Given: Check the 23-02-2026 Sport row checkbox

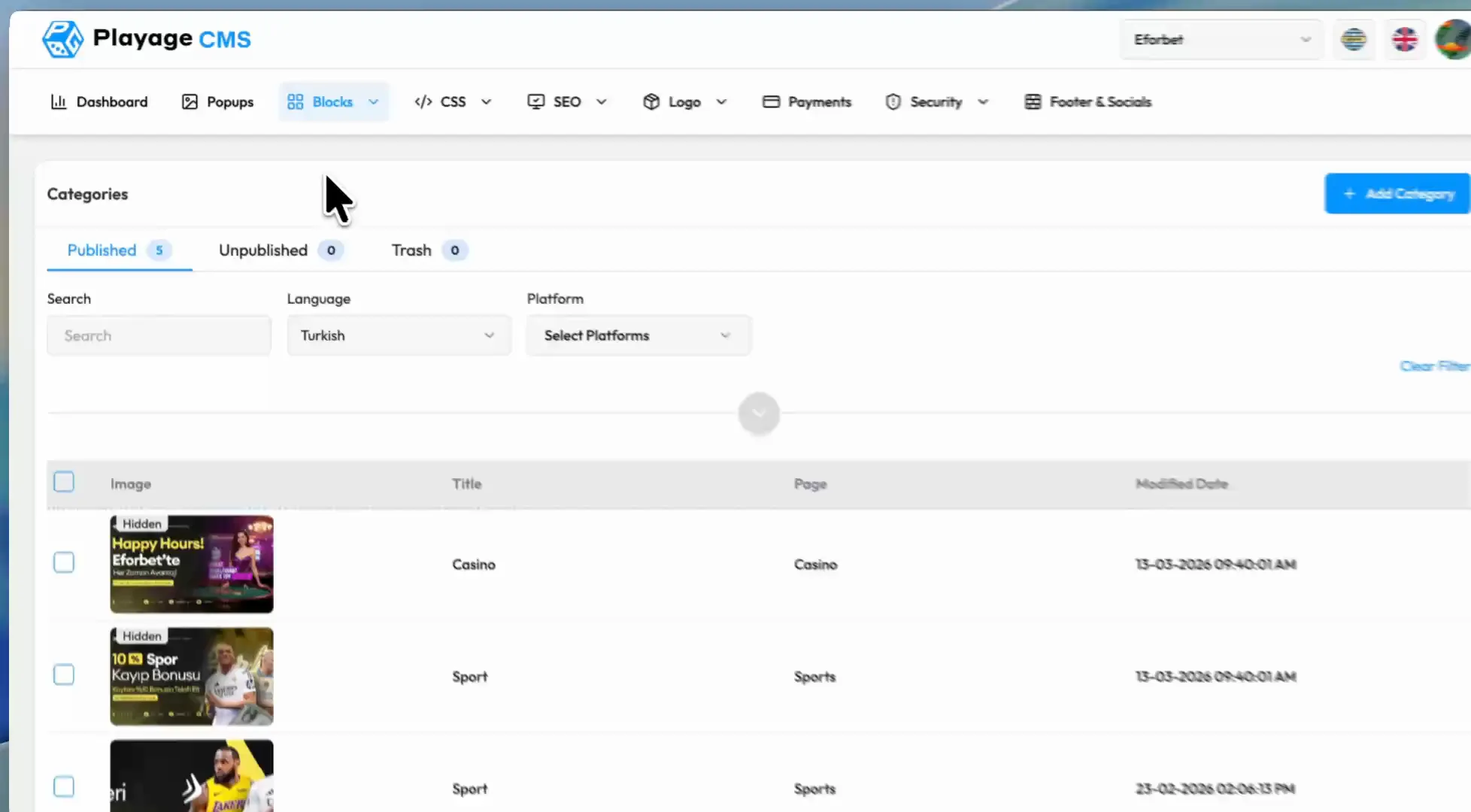Looking at the screenshot, I should pos(64,786).
